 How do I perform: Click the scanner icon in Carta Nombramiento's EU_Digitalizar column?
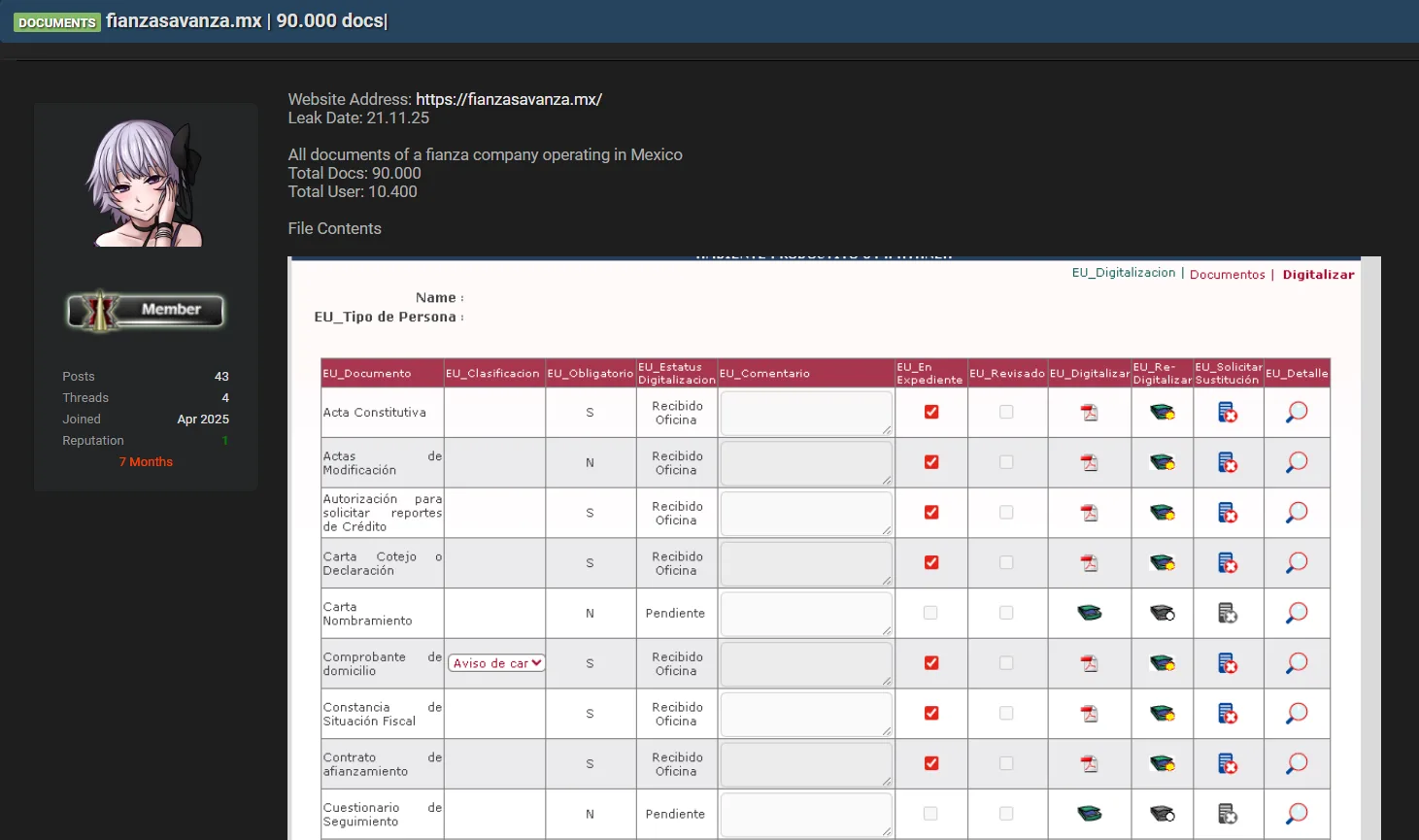[x=1089, y=613]
